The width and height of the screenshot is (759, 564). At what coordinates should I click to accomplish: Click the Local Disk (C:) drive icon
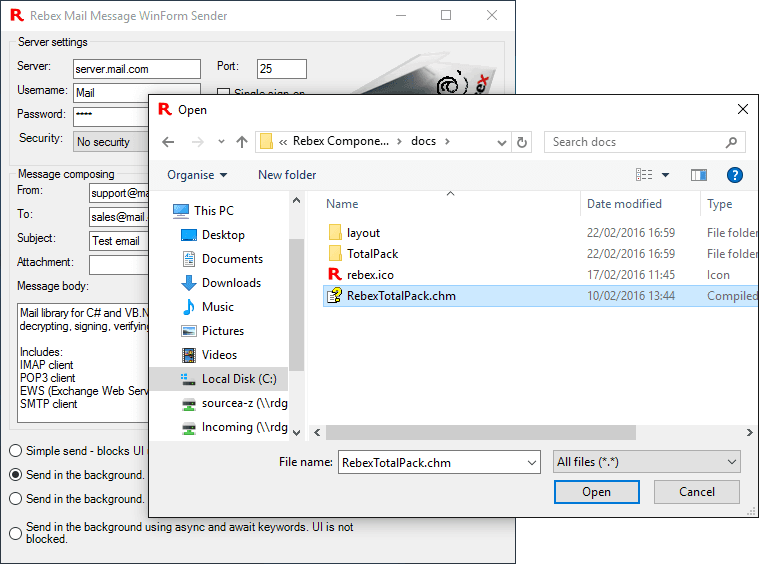click(188, 379)
